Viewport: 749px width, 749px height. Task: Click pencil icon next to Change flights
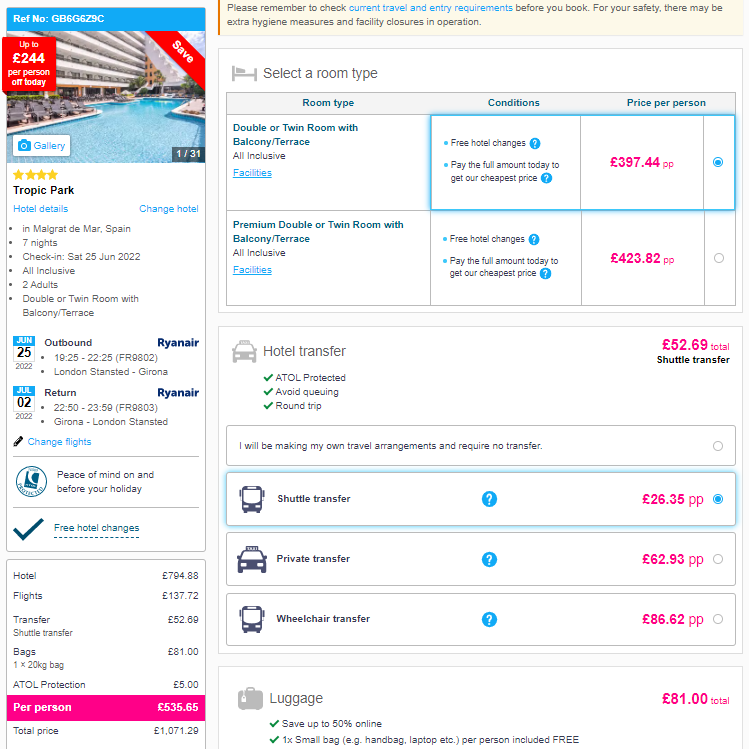[18, 441]
